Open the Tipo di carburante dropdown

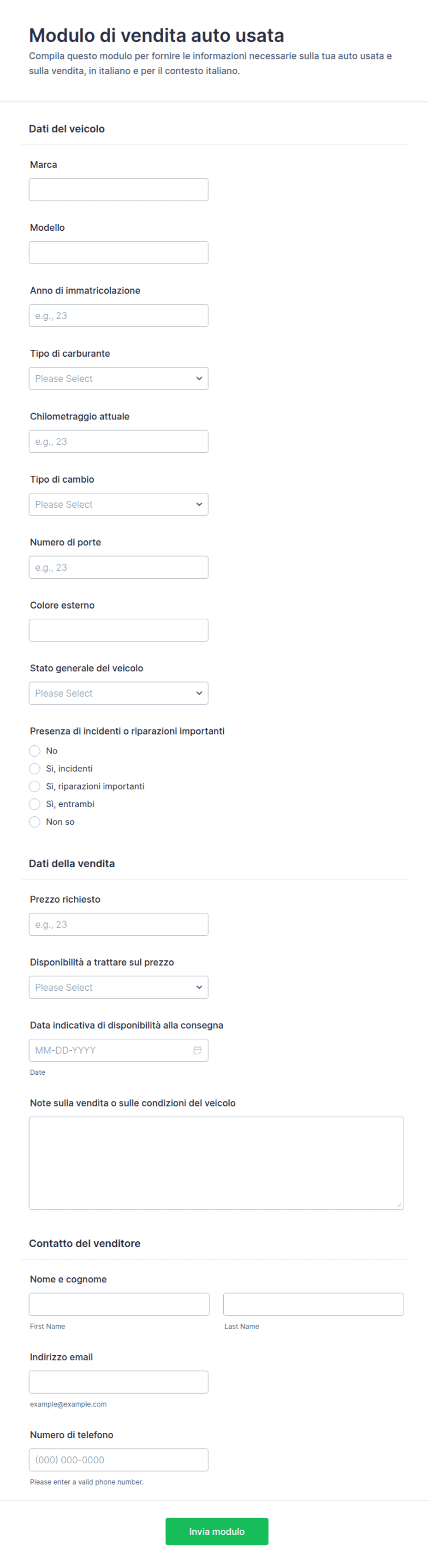[x=119, y=378]
